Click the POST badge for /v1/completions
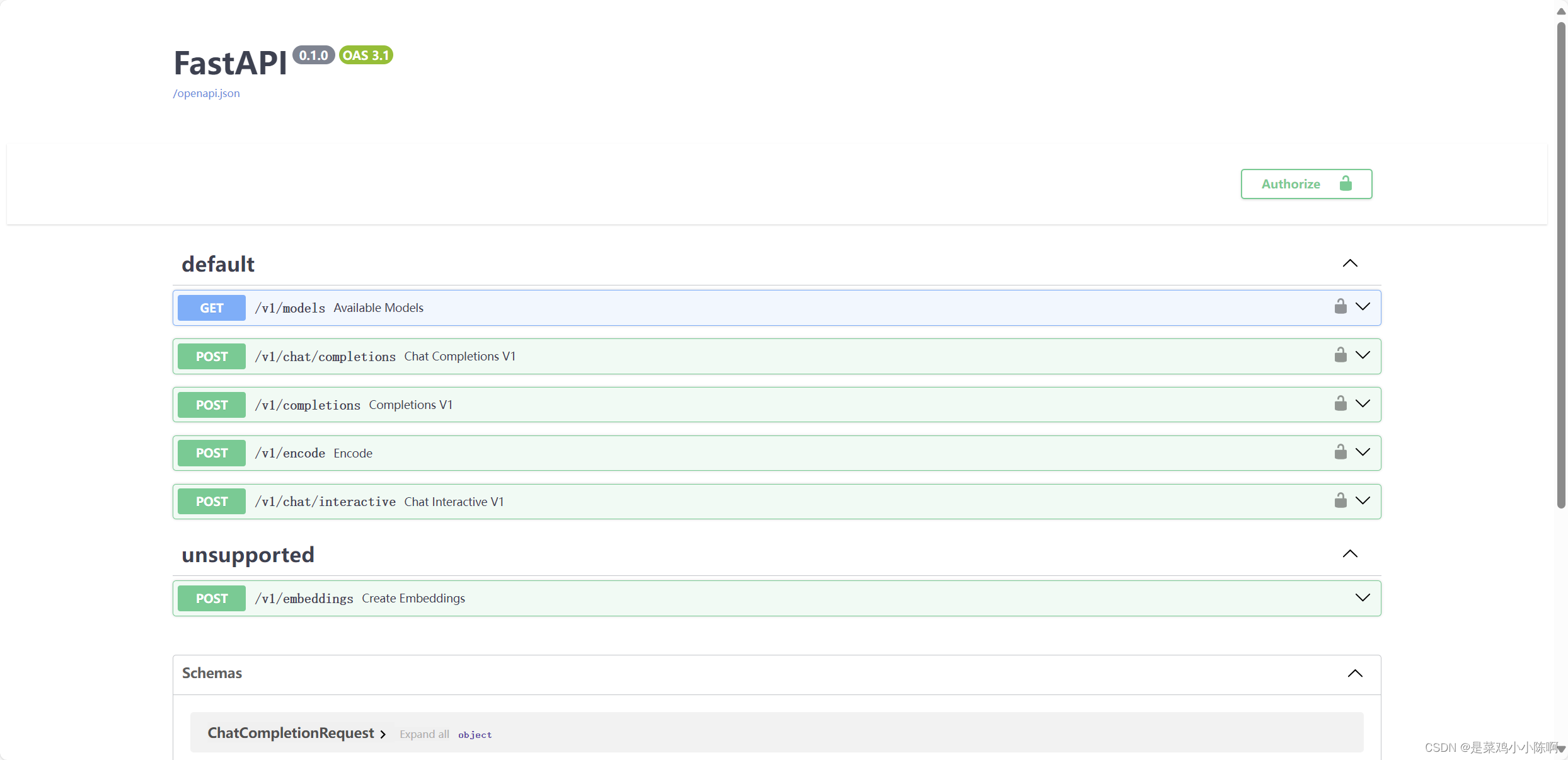 [212, 405]
